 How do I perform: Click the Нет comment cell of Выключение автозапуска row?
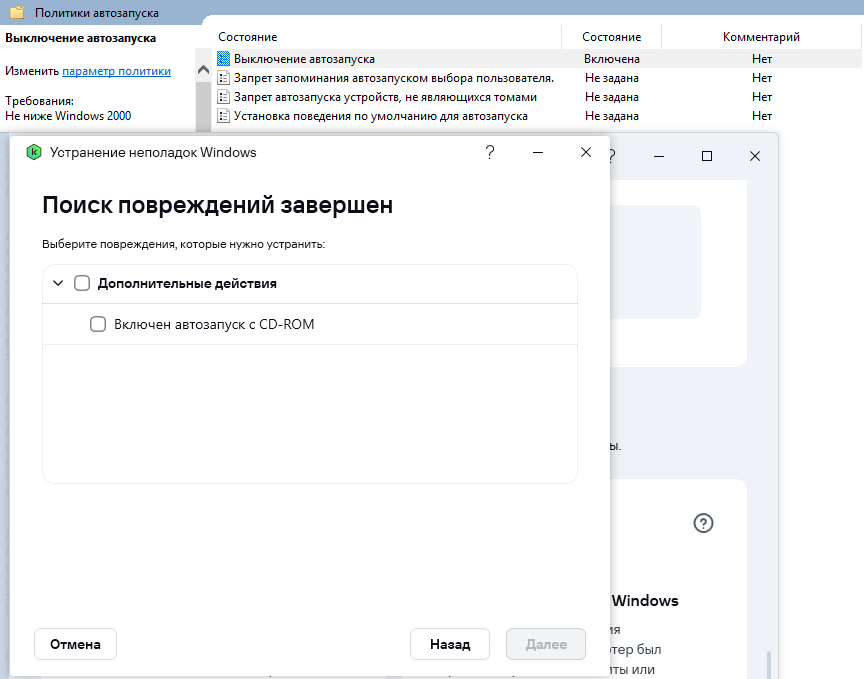coord(762,58)
